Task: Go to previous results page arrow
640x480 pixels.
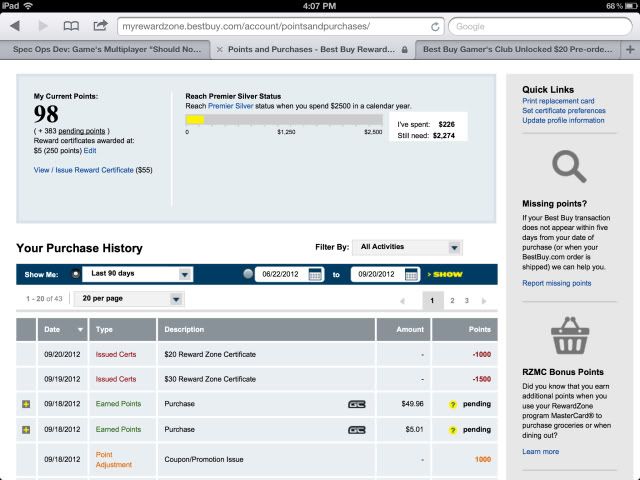Action: click(402, 301)
